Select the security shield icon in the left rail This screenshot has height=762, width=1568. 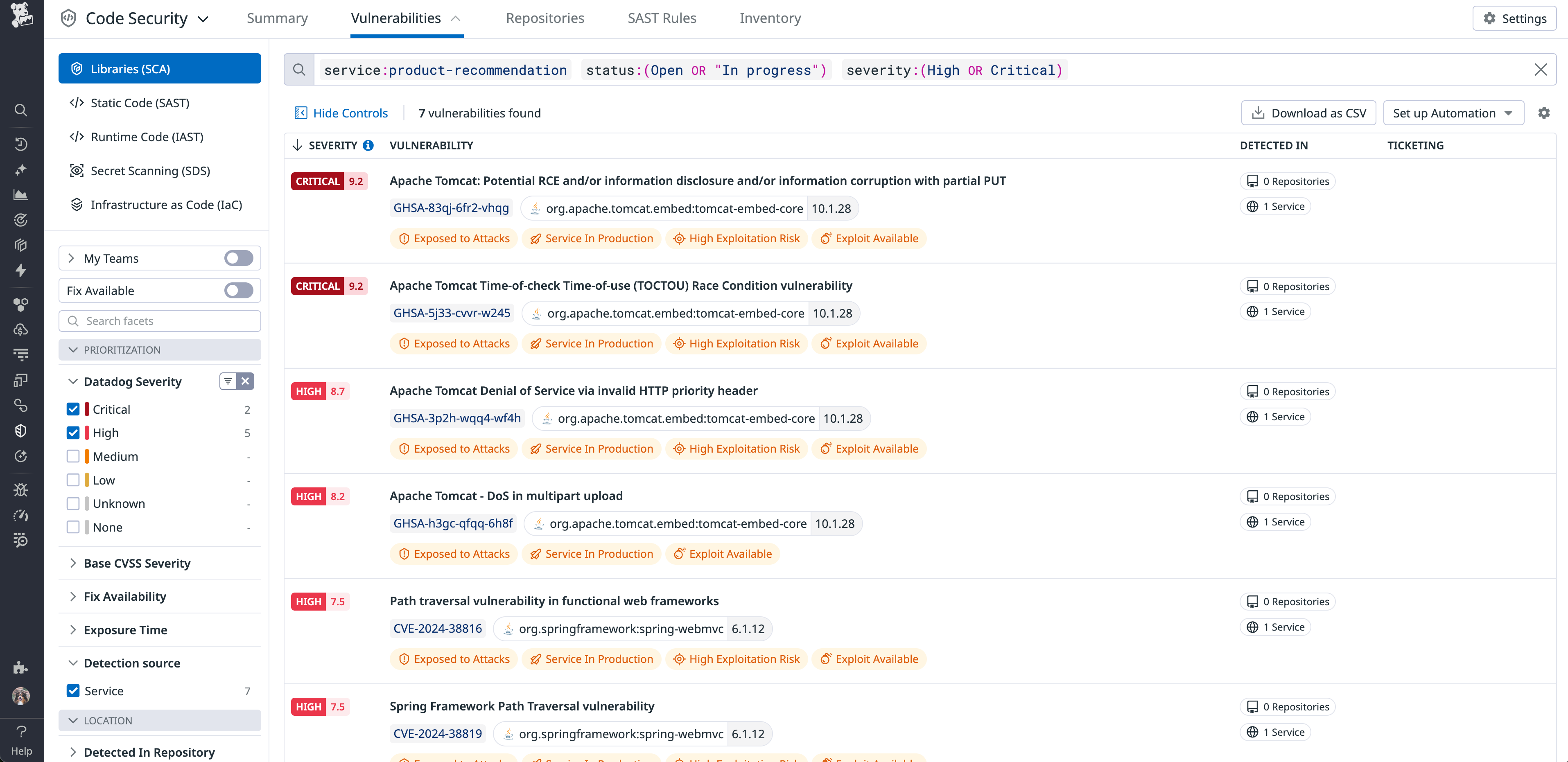pos(21,430)
